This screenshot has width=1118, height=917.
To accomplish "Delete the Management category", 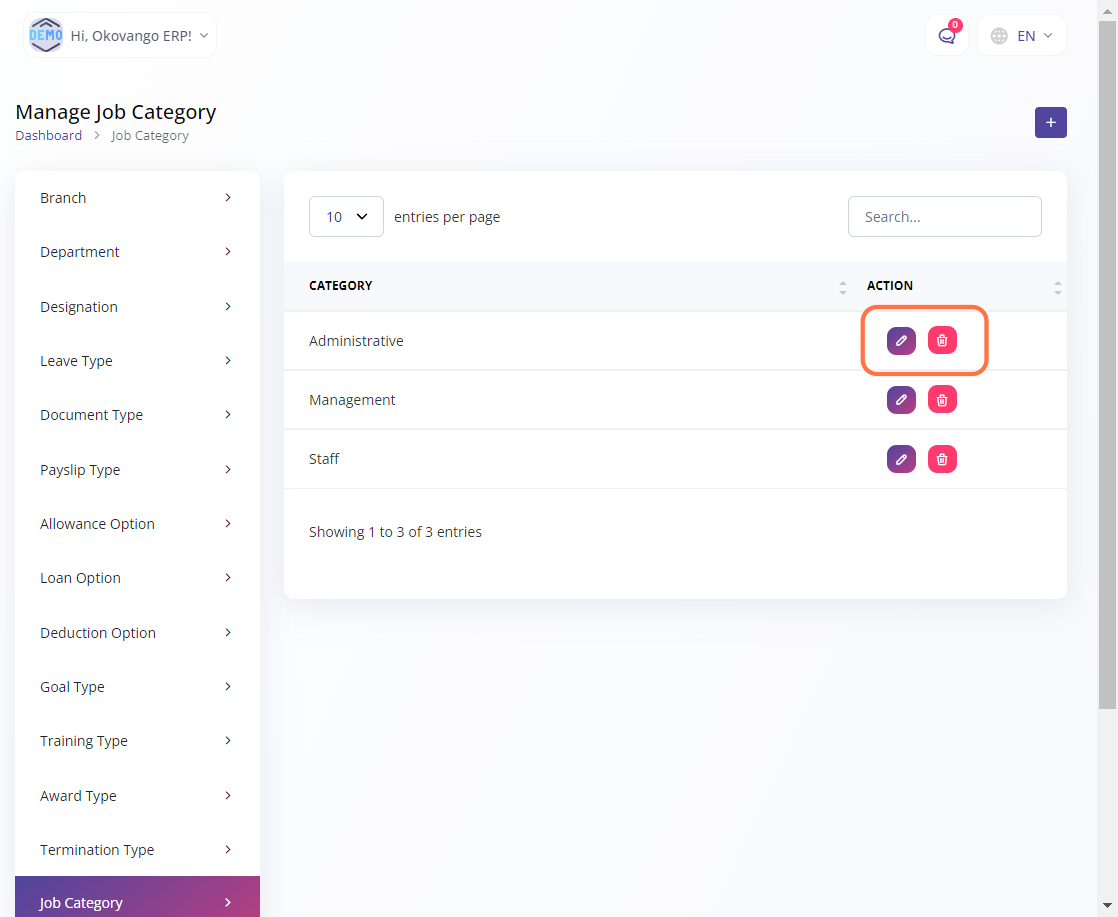I will pos(942,400).
